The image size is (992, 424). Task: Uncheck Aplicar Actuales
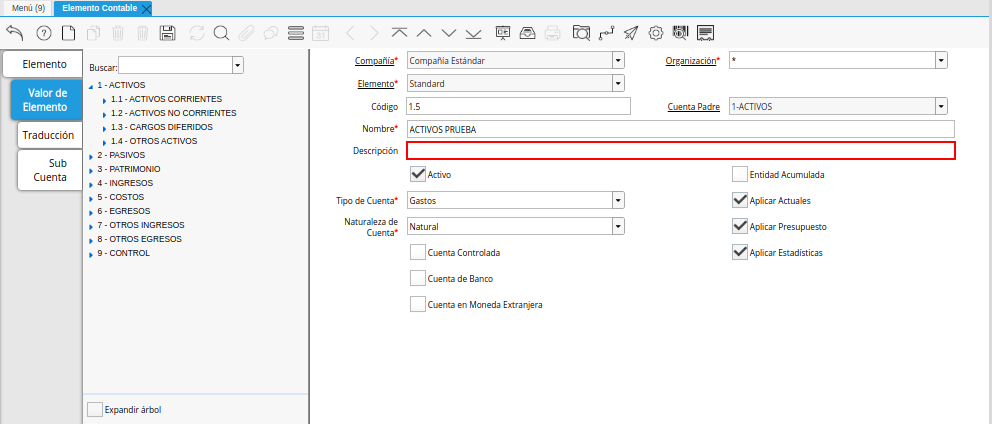coord(740,200)
